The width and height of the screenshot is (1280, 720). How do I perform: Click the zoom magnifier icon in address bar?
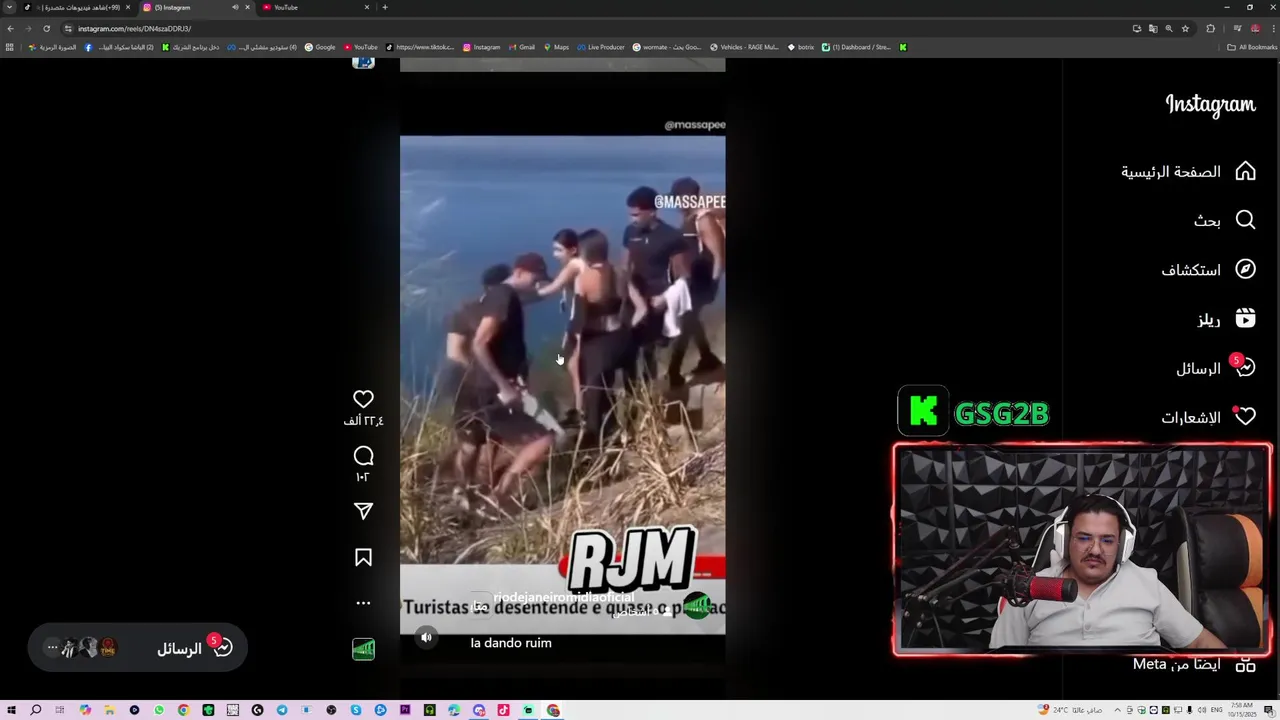click(x=1169, y=29)
